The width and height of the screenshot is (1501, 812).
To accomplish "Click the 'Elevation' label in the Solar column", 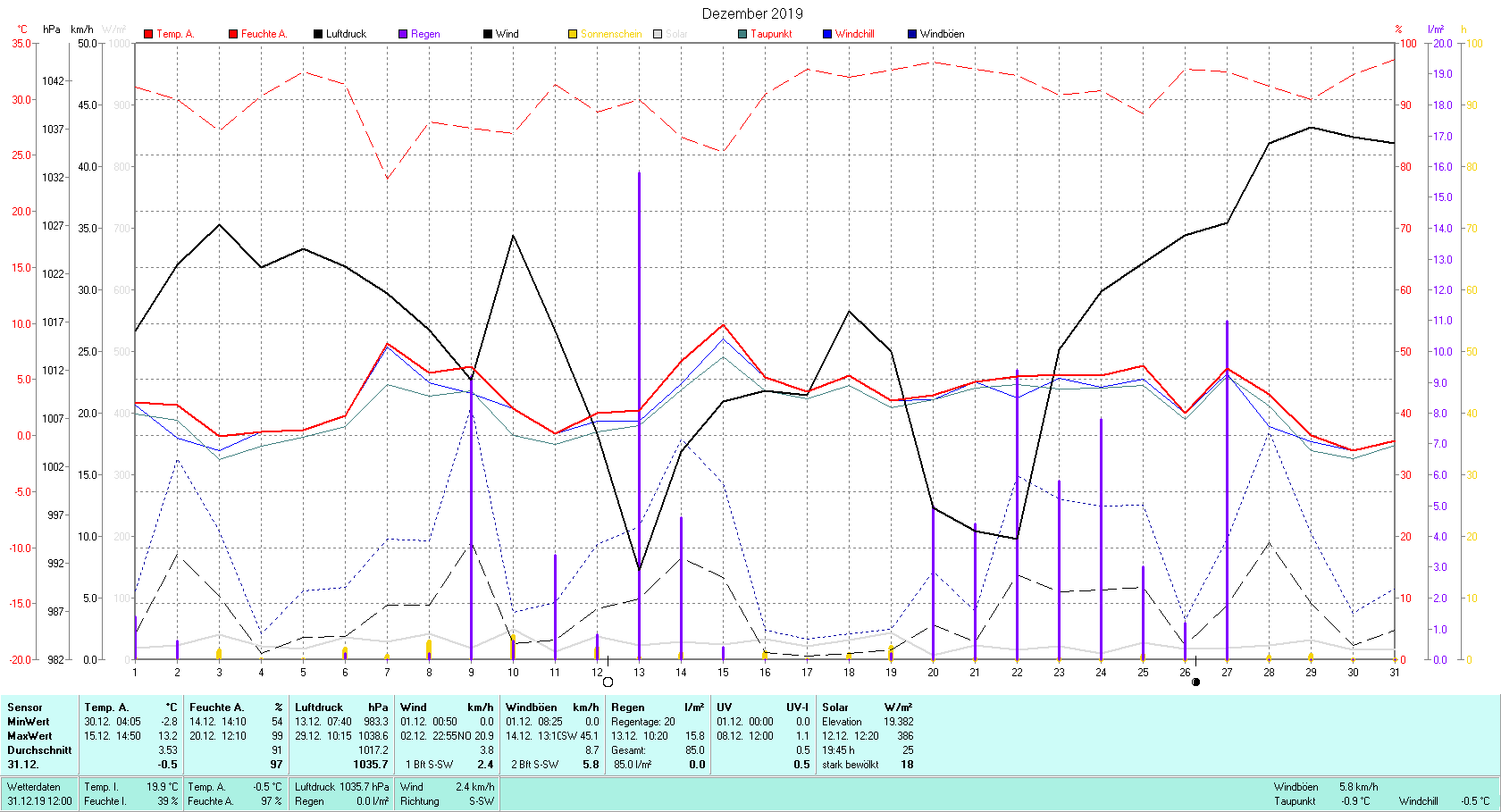I will (842, 722).
